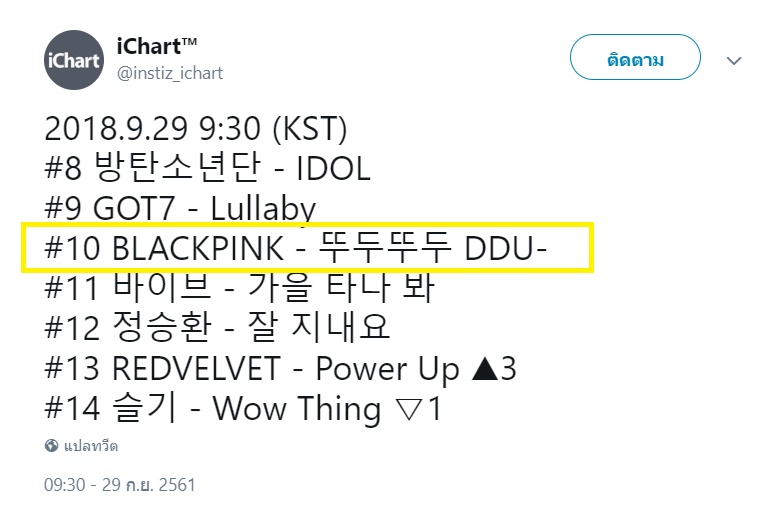The image size is (777, 509).
Task: Click the #11 바이브 chart entry
Action: 239,287
